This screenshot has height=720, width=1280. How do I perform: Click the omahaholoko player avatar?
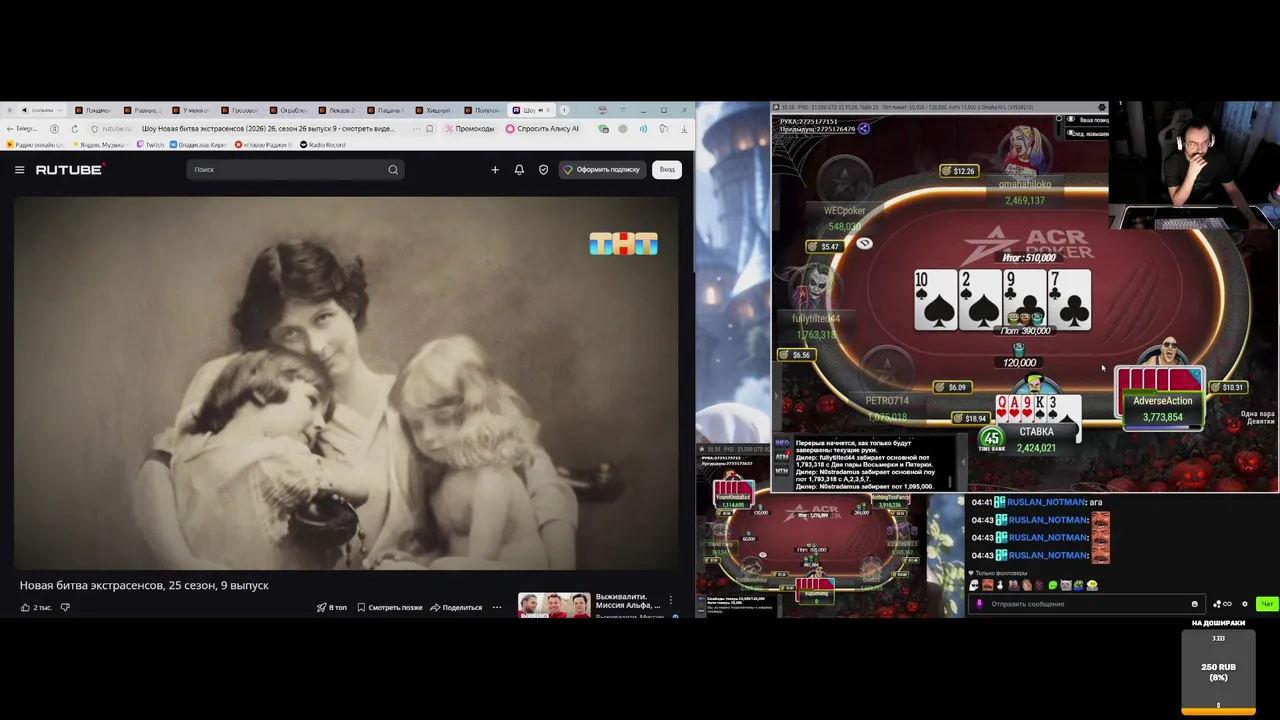(1027, 151)
